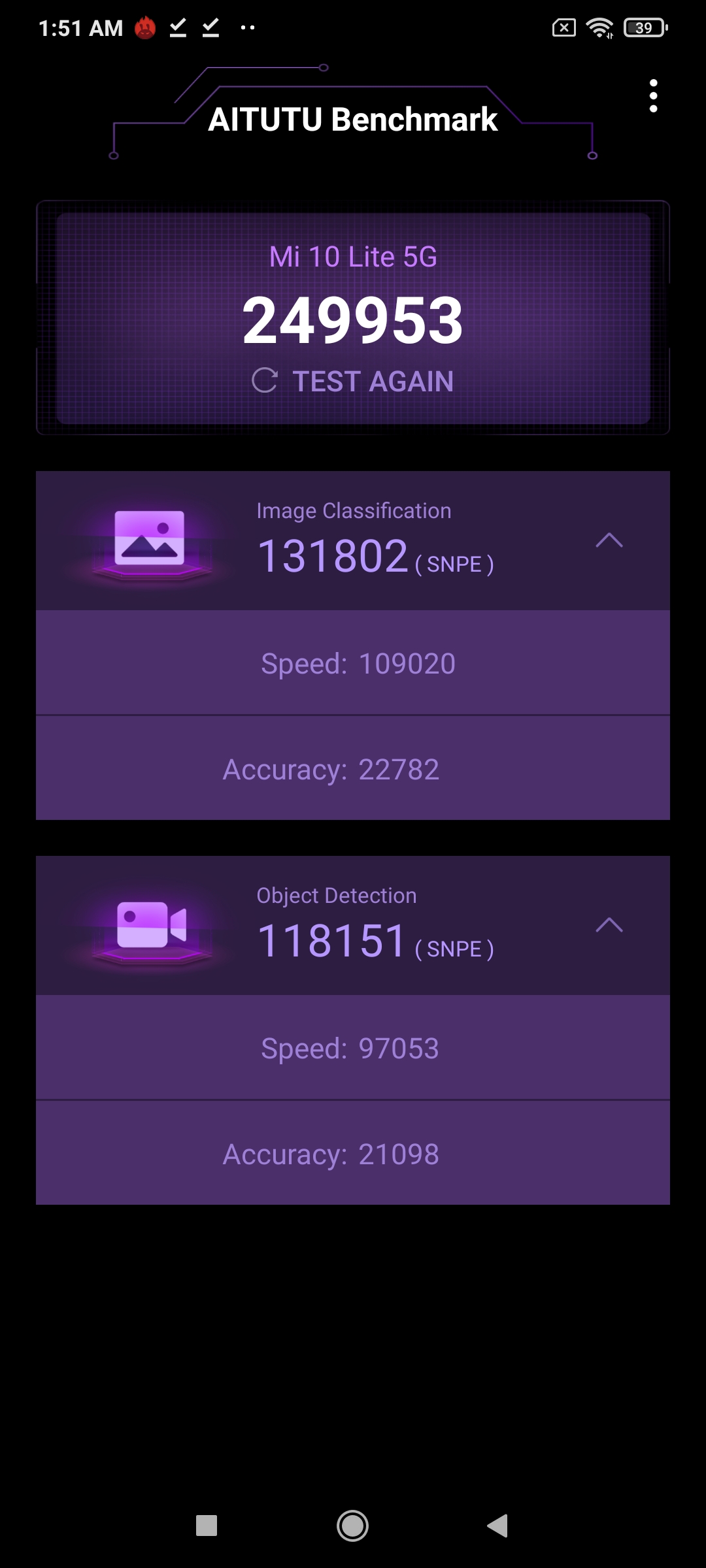Image resolution: width=706 pixels, height=1568 pixels.
Task: Select the Accuracy: 21098 row
Action: pyautogui.click(x=353, y=1154)
